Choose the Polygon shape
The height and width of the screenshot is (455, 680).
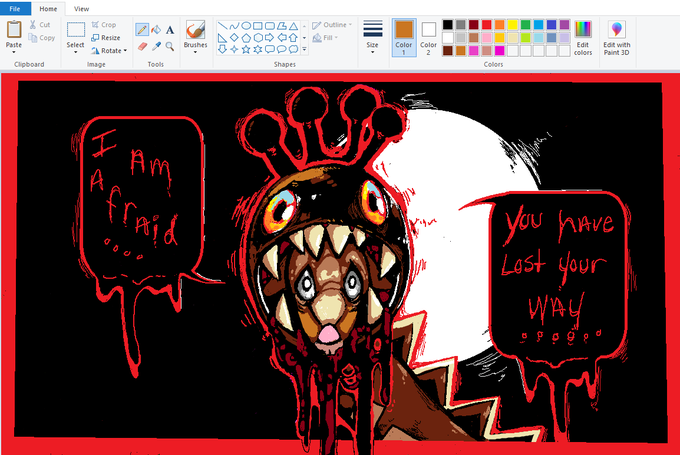281,26
